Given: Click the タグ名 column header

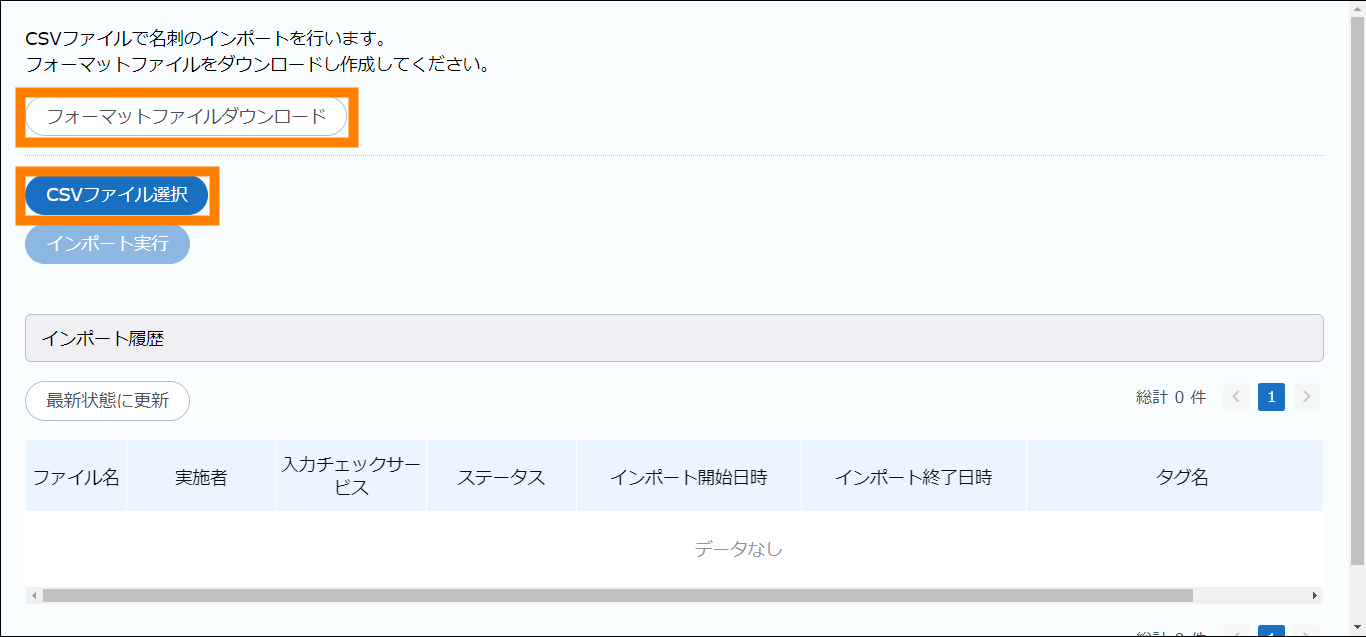Looking at the screenshot, I should pos(1182,477).
